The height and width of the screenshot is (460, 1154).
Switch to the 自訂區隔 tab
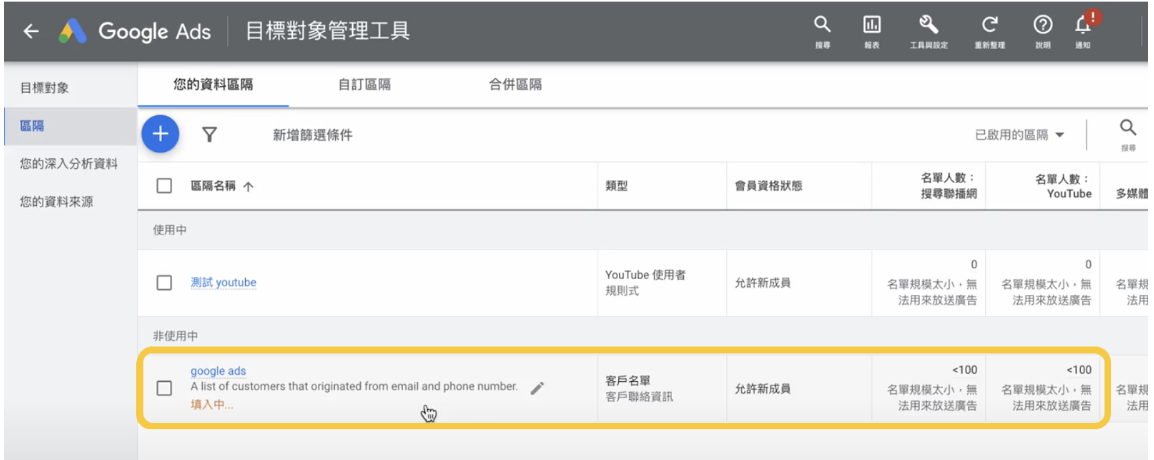click(x=363, y=85)
